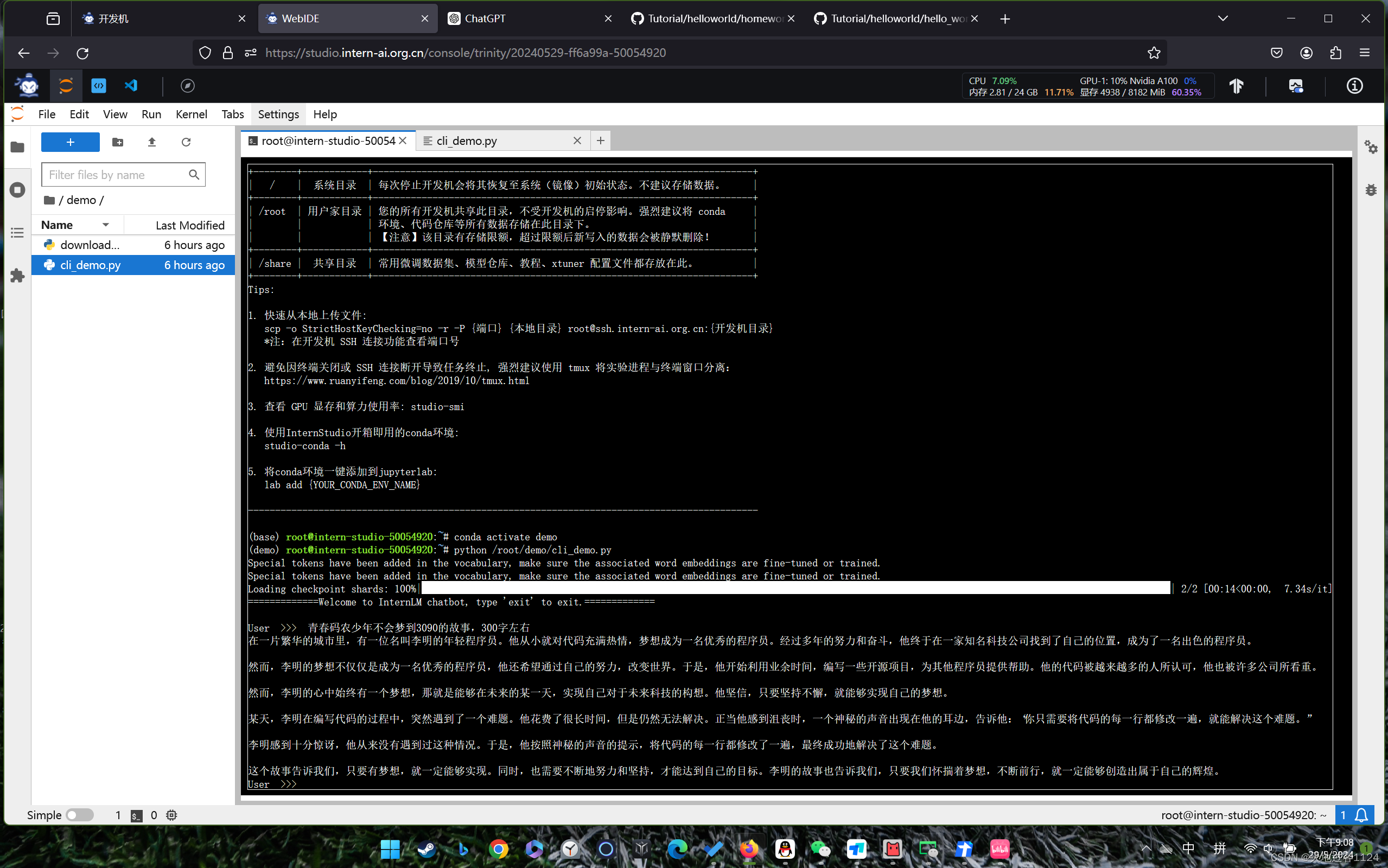Screen dimensions: 1388x868
Task: Open the VS Code icon in top toolbar
Action: pos(131,86)
